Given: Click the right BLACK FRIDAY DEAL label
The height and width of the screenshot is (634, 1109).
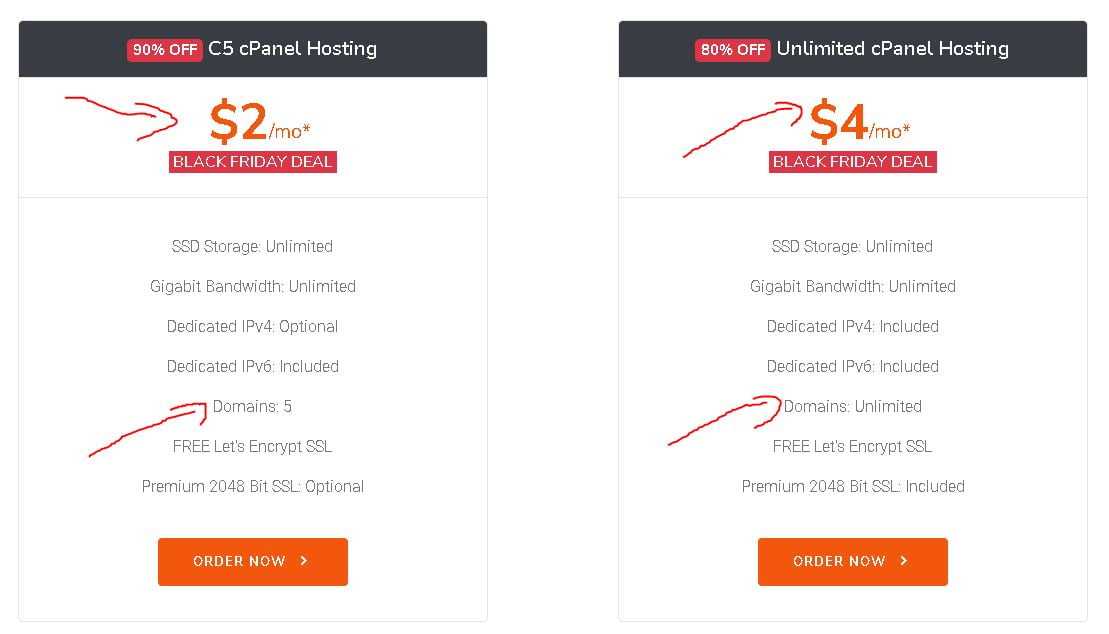Looking at the screenshot, I should [x=852, y=162].
